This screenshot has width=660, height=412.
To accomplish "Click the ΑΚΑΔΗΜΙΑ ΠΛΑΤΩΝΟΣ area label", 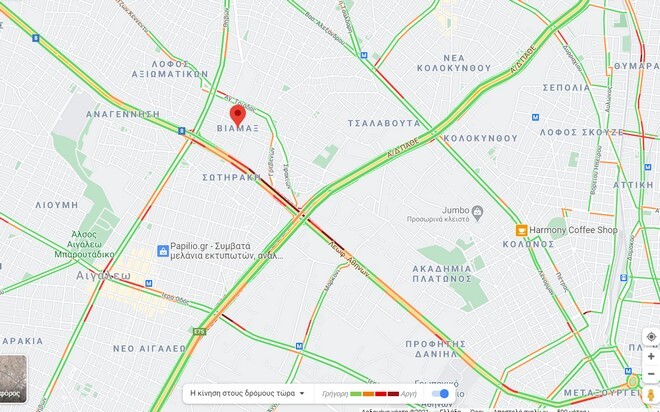I will pyautogui.click(x=442, y=274).
